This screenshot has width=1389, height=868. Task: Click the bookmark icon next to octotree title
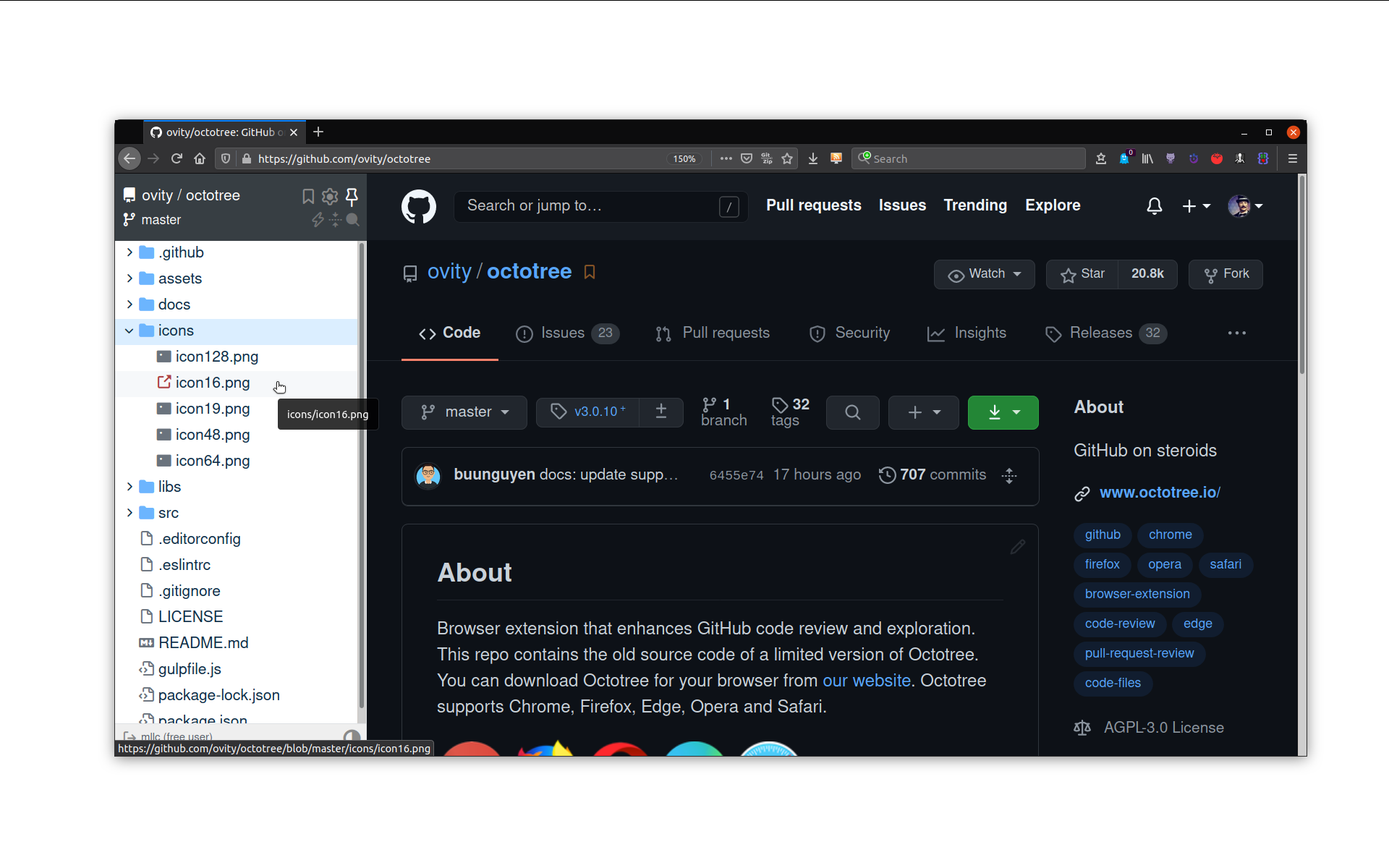coord(590,272)
